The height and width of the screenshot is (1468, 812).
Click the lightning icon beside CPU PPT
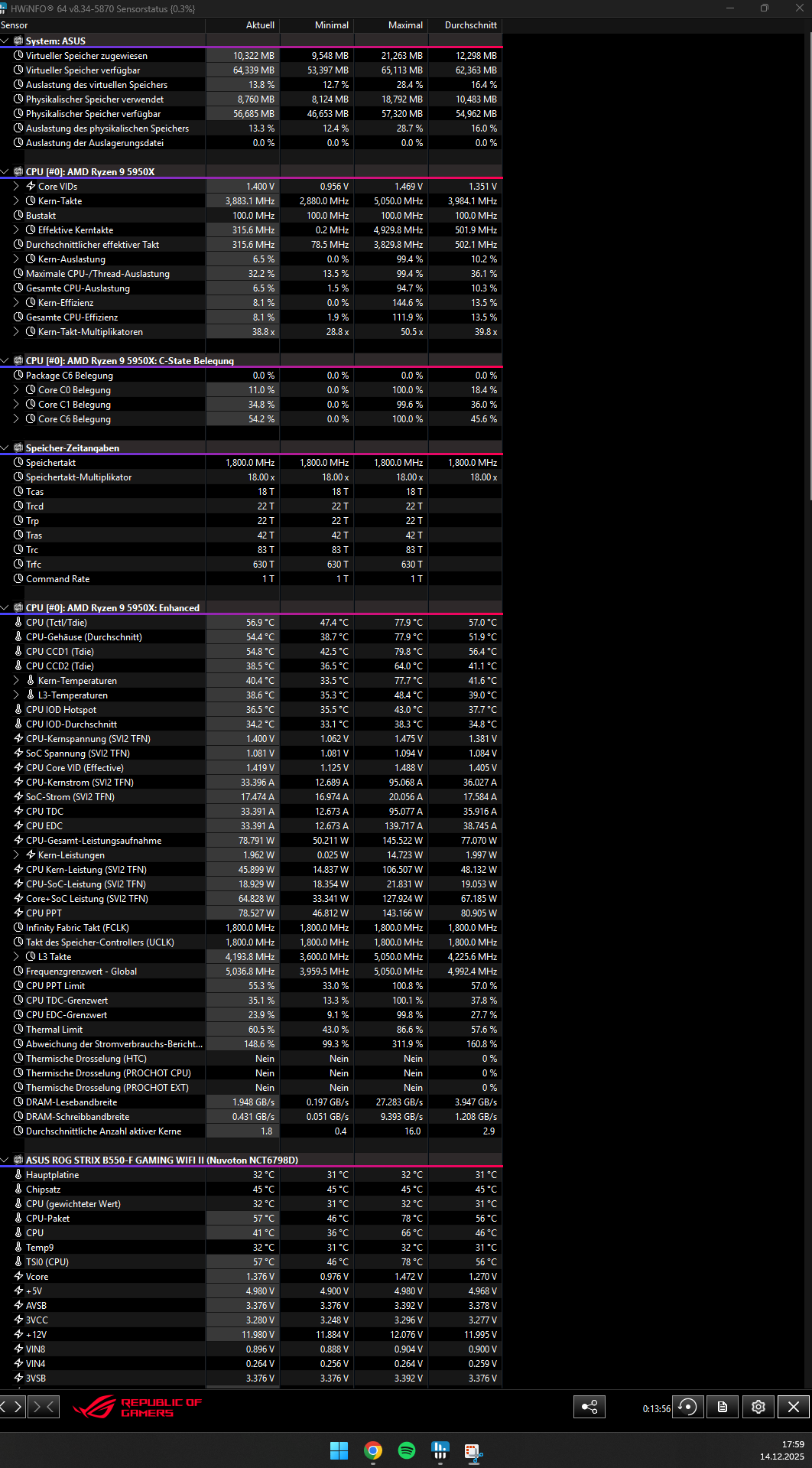18,913
